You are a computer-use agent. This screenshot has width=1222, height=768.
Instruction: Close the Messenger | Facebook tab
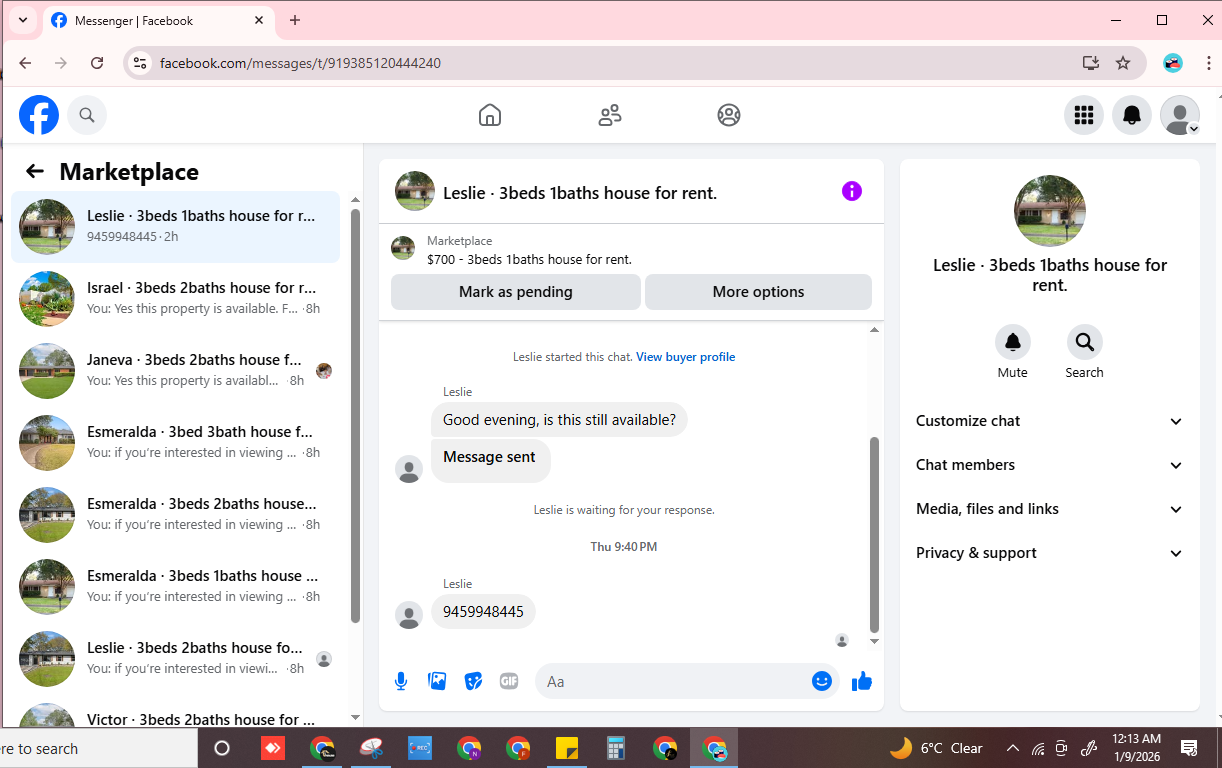(259, 20)
